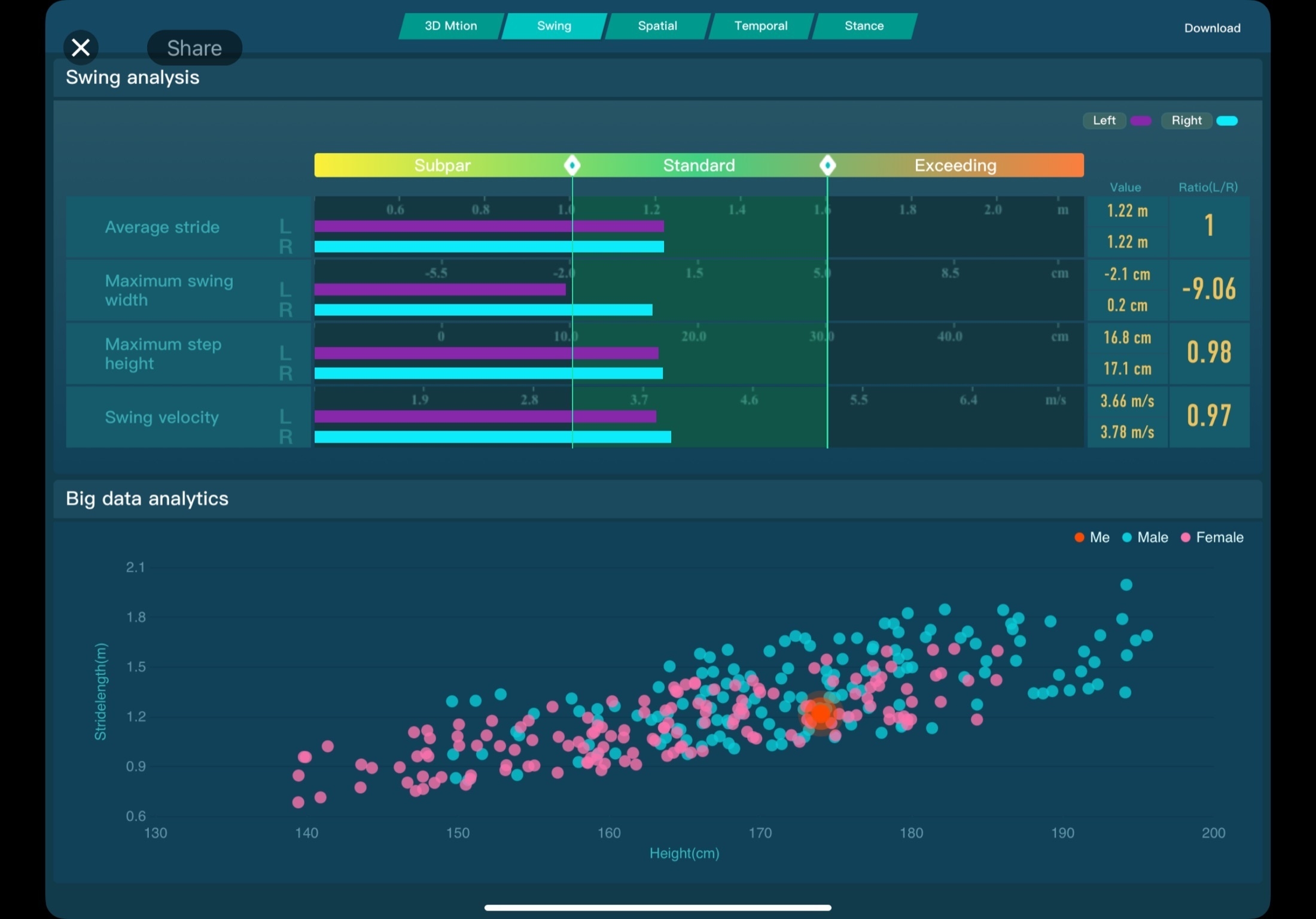Click the Standard/Exceeding diamond threshold marker
1316x919 pixels.
[x=827, y=165]
